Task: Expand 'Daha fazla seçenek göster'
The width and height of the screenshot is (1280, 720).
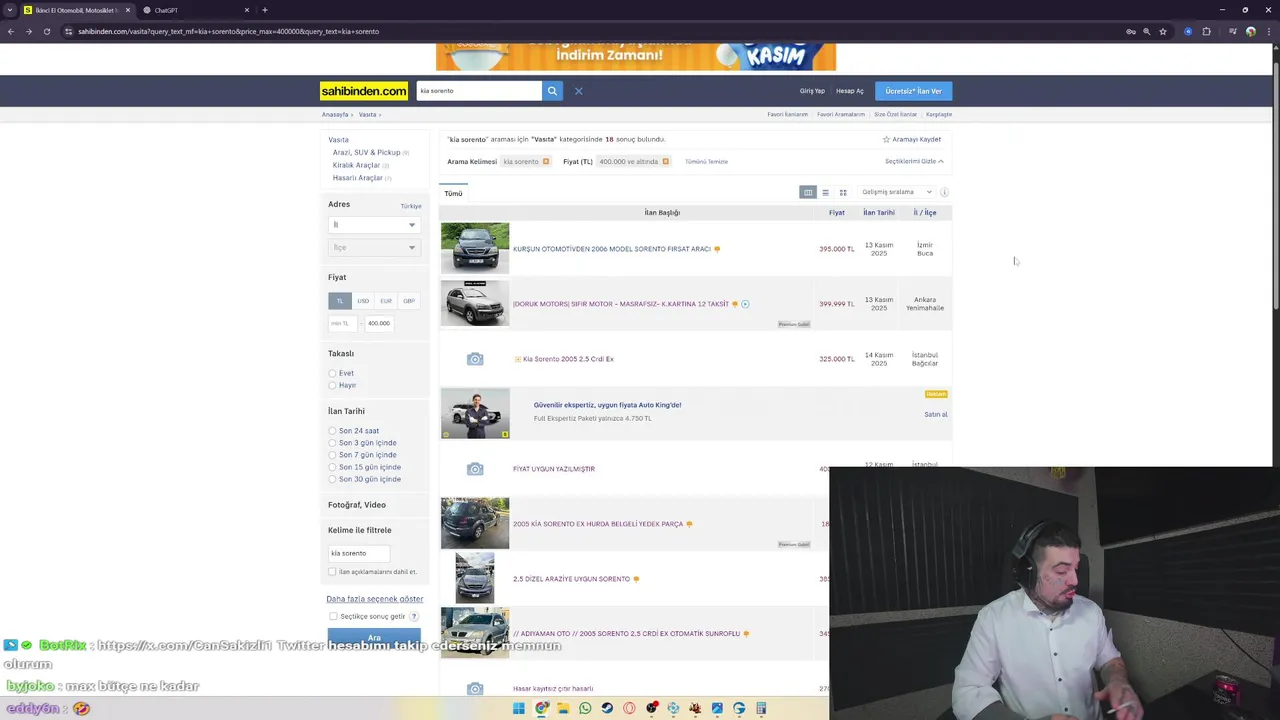Action: (375, 599)
